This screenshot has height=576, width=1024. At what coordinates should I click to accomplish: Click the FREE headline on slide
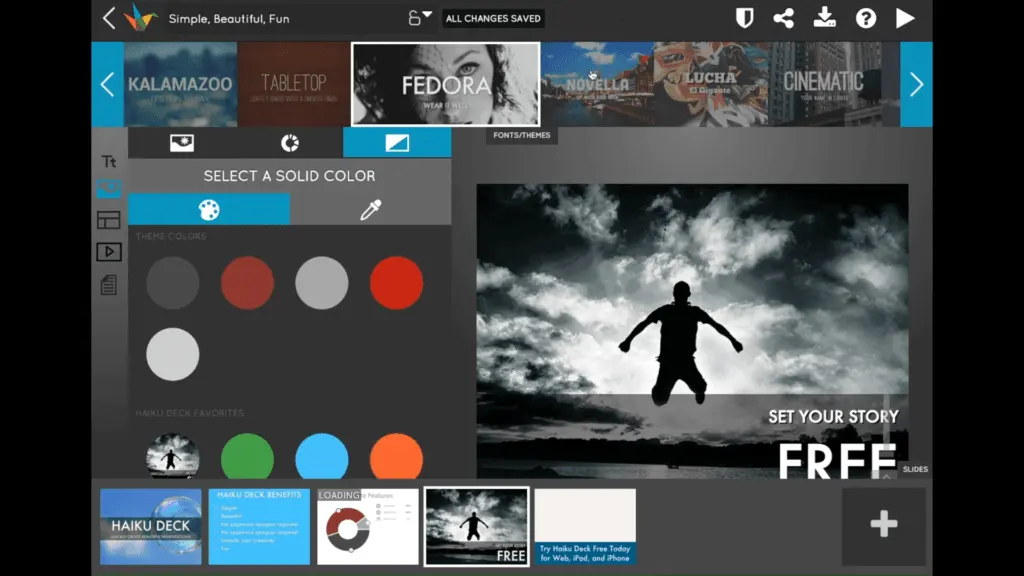(x=837, y=460)
